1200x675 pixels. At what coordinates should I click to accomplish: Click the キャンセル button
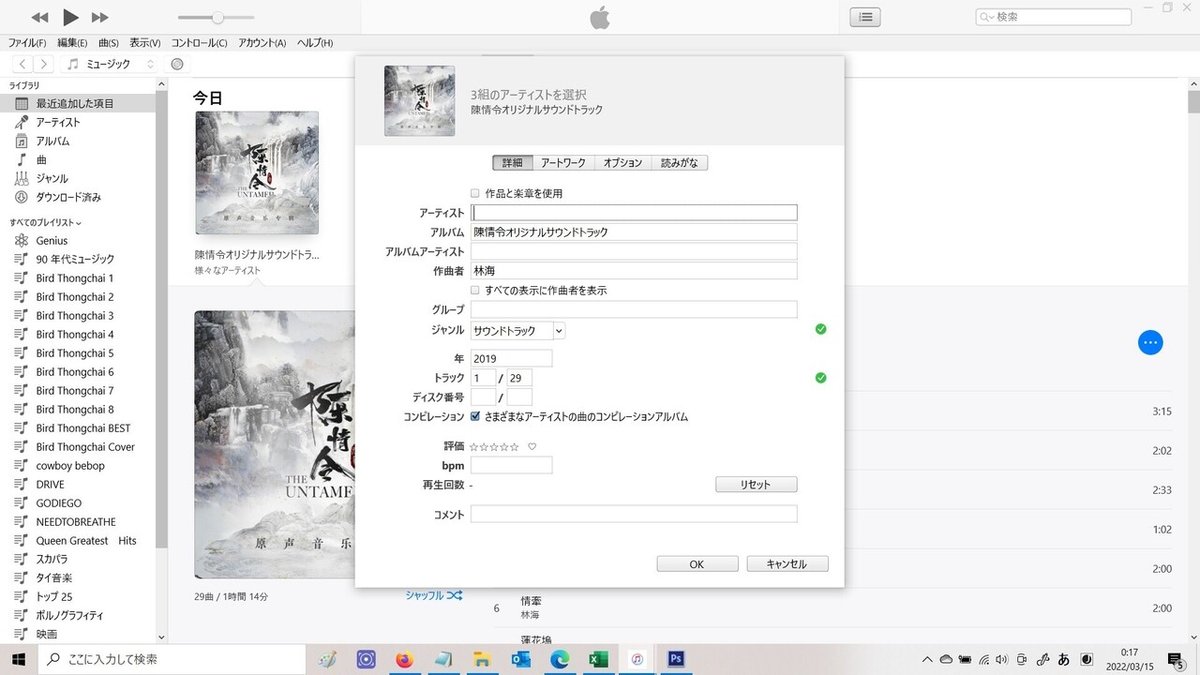(787, 564)
